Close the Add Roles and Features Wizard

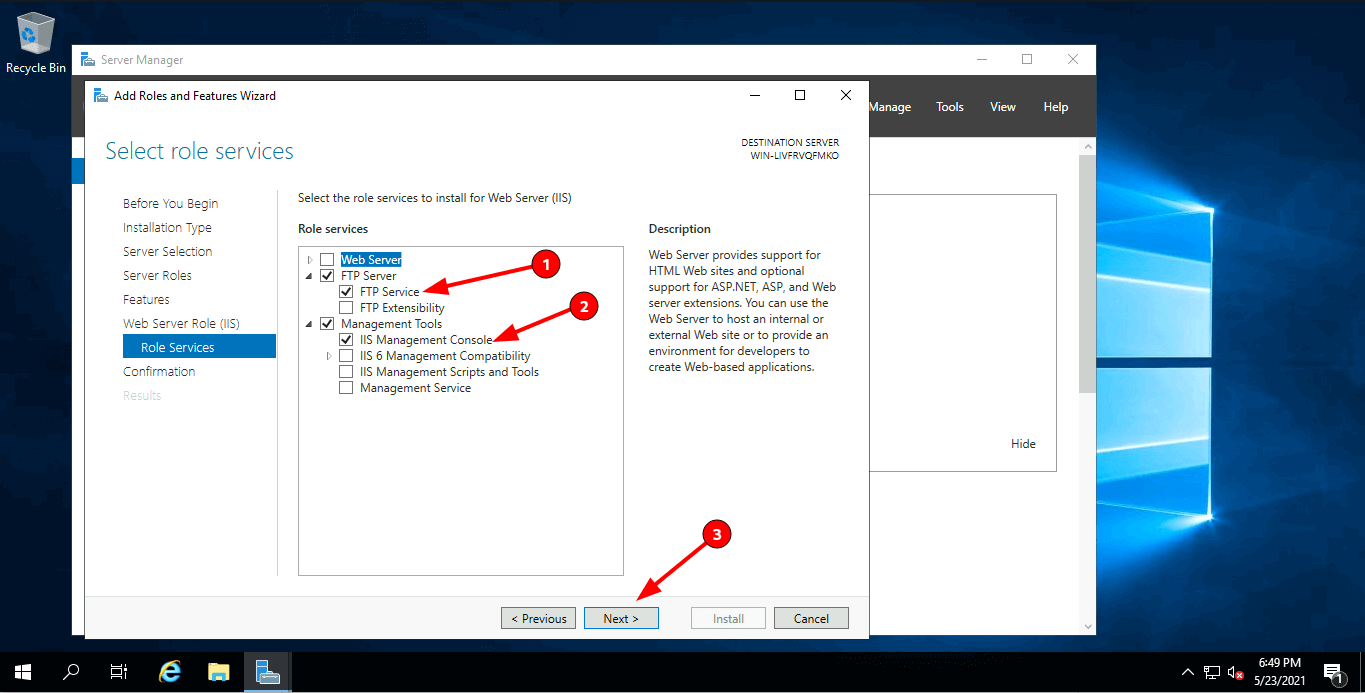tap(846, 95)
